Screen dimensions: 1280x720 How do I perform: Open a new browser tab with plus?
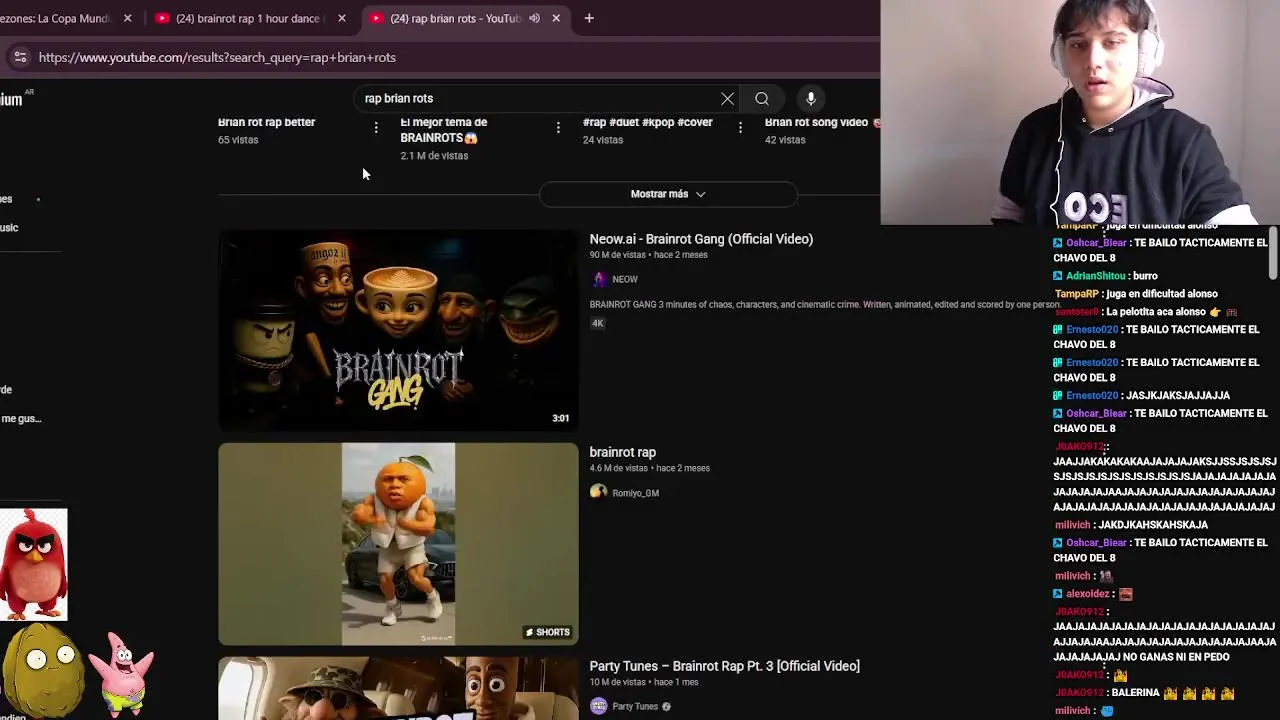click(x=589, y=18)
